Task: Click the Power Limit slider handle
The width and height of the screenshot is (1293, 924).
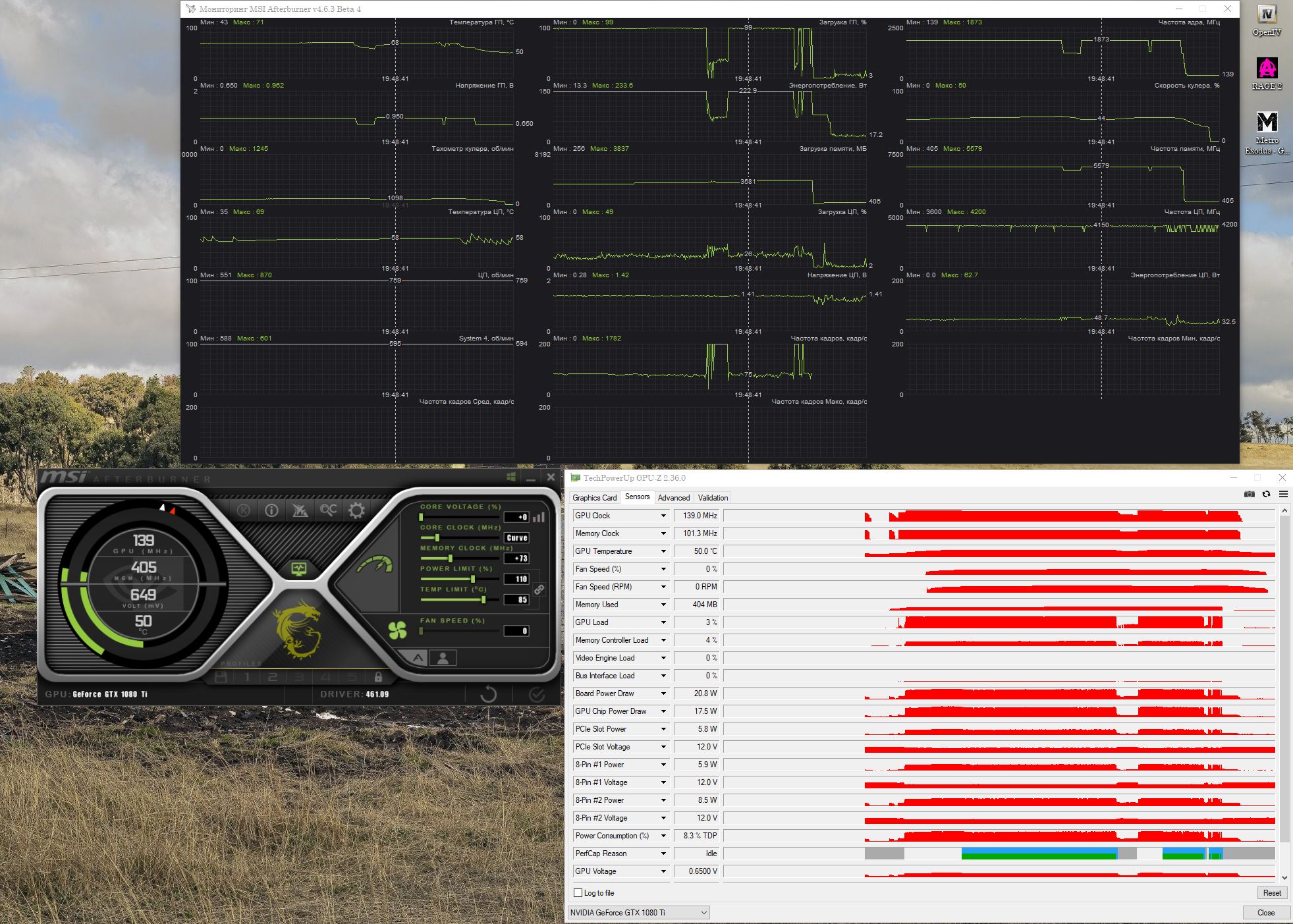Action: click(x=473, y=579)
